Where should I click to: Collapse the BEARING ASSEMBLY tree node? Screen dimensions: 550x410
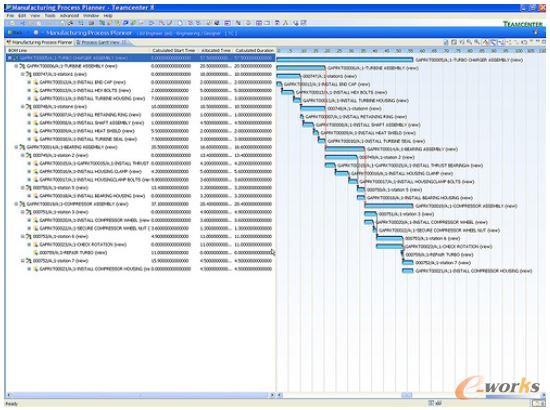[x=16, y=147]
